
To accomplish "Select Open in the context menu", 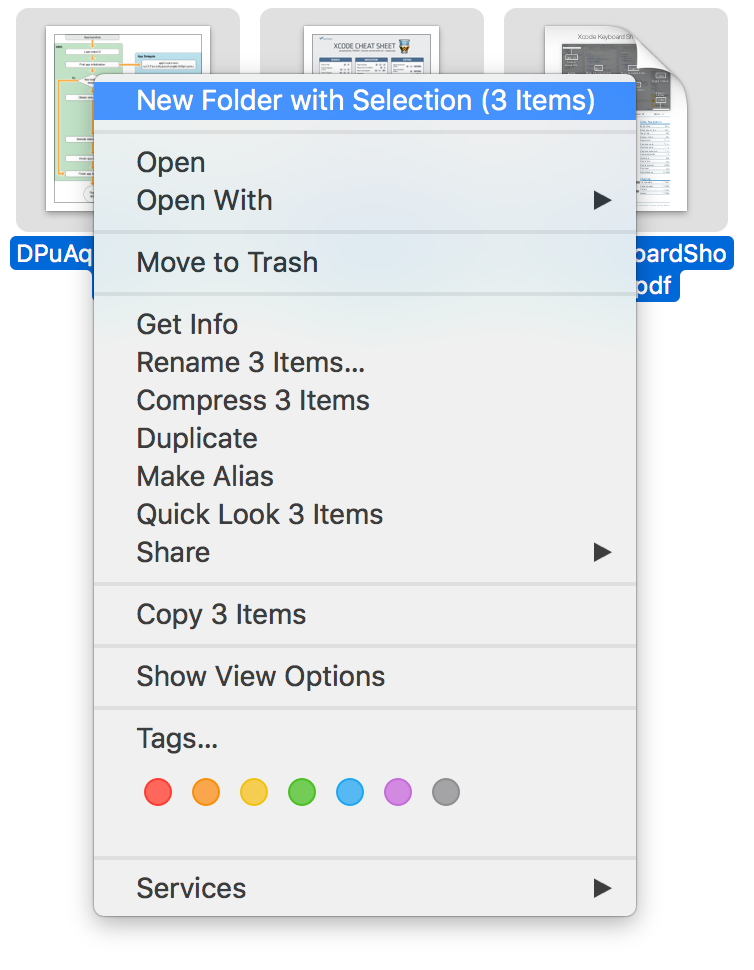I will click(171, 163).
